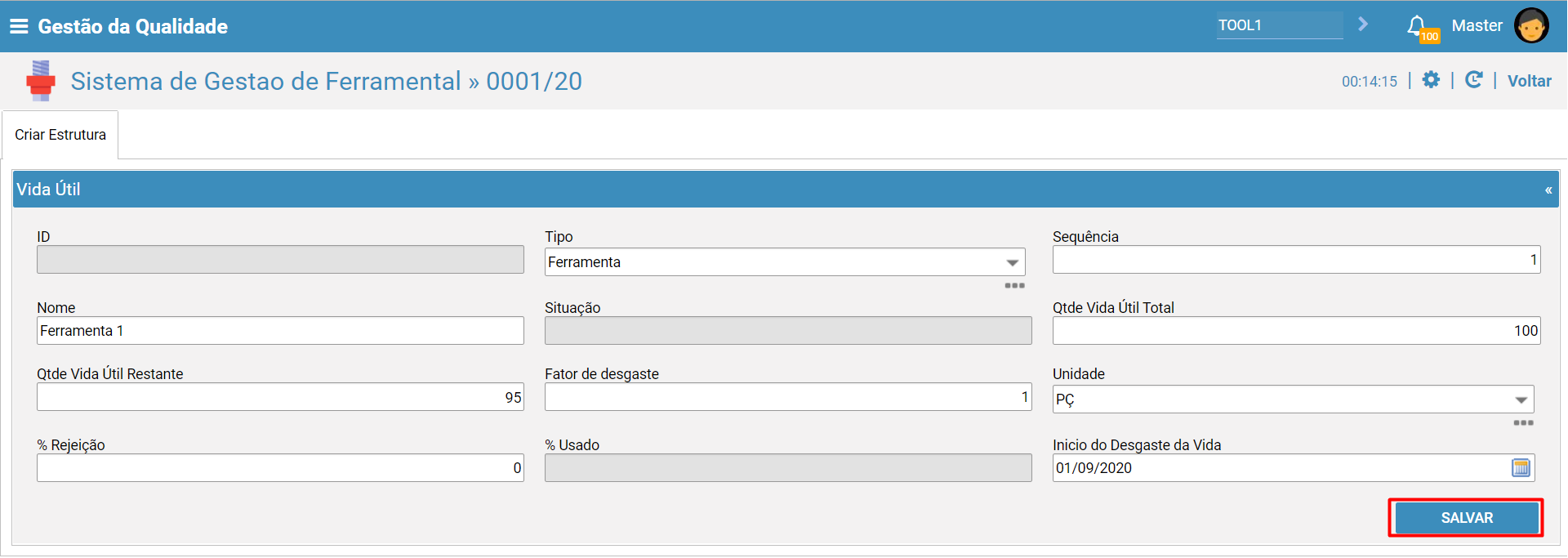This screenshot has height=558, width=1568.
Task: Click the notification count badge 100
Action: tap(1429, 37)
